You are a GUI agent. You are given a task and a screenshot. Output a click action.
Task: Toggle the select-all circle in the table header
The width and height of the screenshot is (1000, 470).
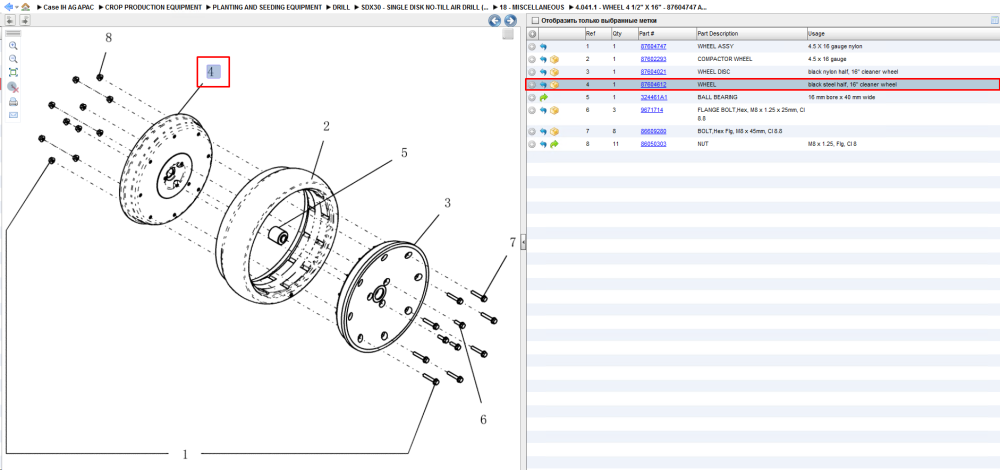(x=532, y=33)
